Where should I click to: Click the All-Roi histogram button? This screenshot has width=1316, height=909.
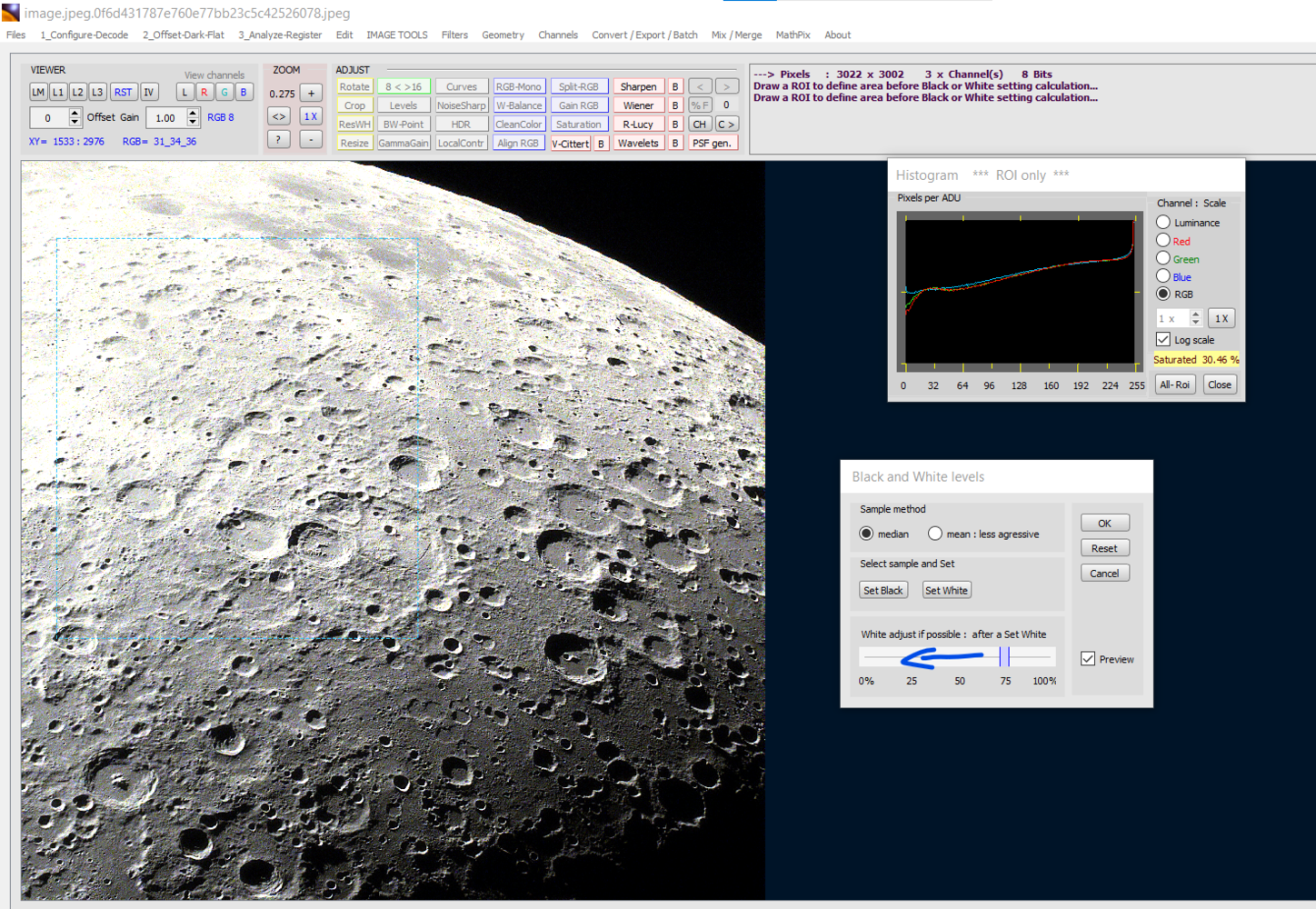pyautogui.click(x=1174, y=385)
